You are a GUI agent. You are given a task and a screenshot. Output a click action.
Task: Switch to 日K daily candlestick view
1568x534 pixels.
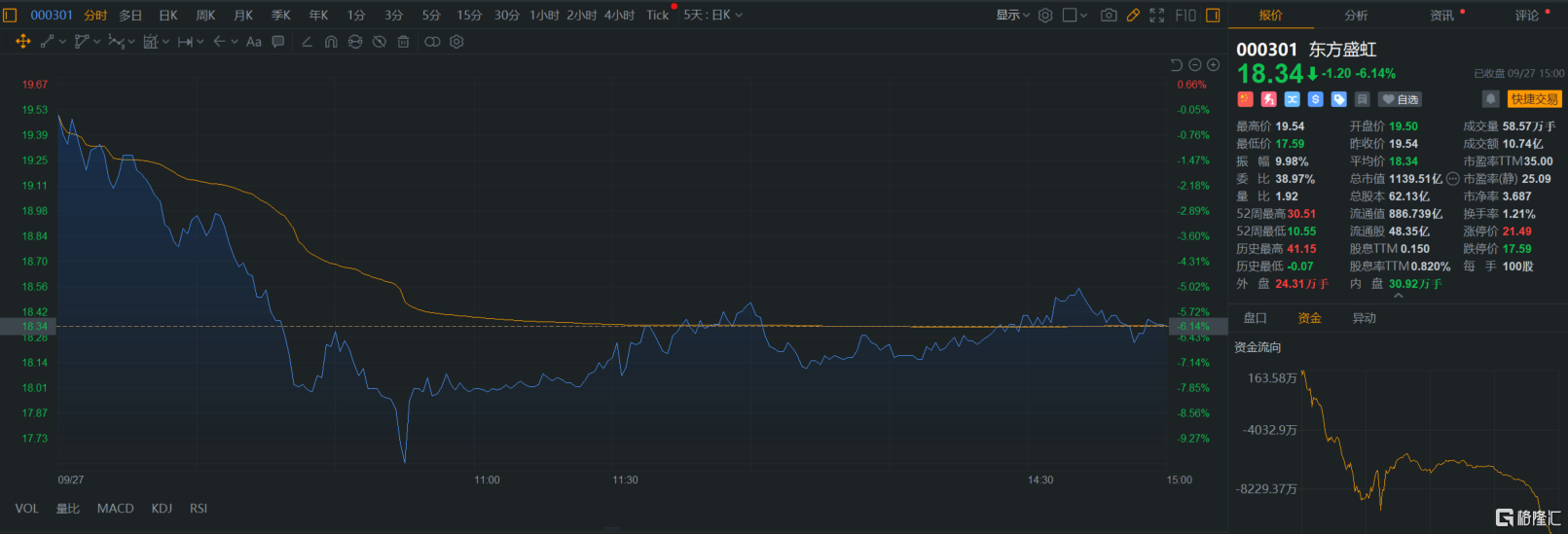click(168, 15)
